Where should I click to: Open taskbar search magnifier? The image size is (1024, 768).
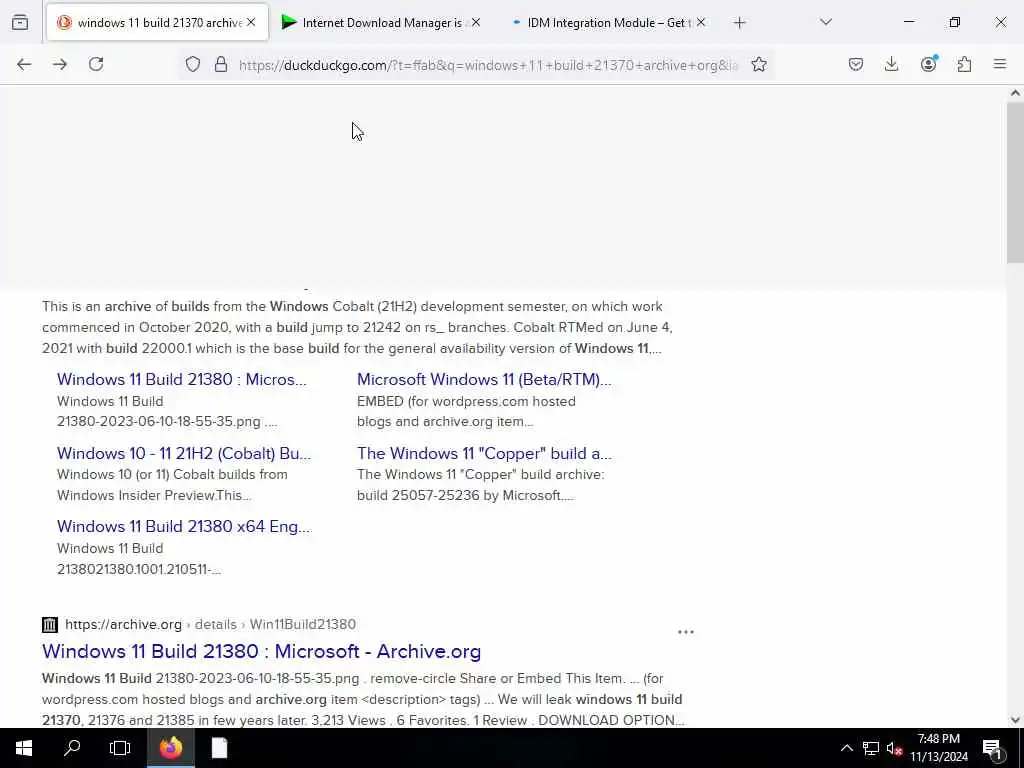tap(72, 748)
